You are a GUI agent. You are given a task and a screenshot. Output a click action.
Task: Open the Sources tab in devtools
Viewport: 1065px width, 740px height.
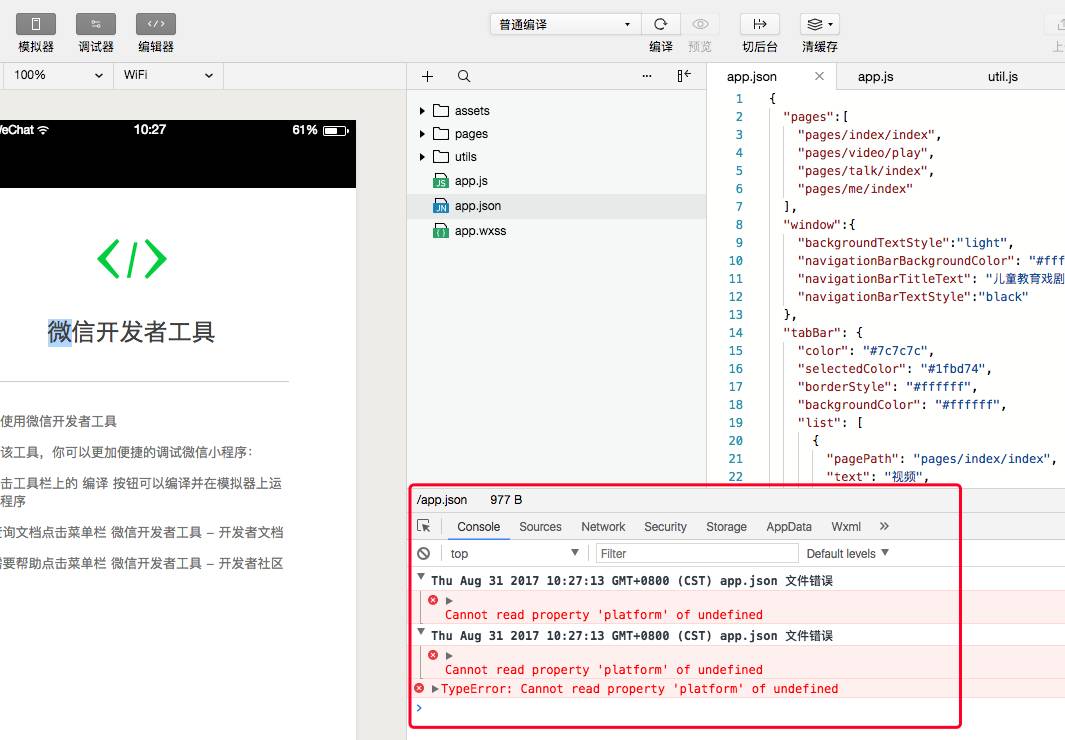pos(540,526)
